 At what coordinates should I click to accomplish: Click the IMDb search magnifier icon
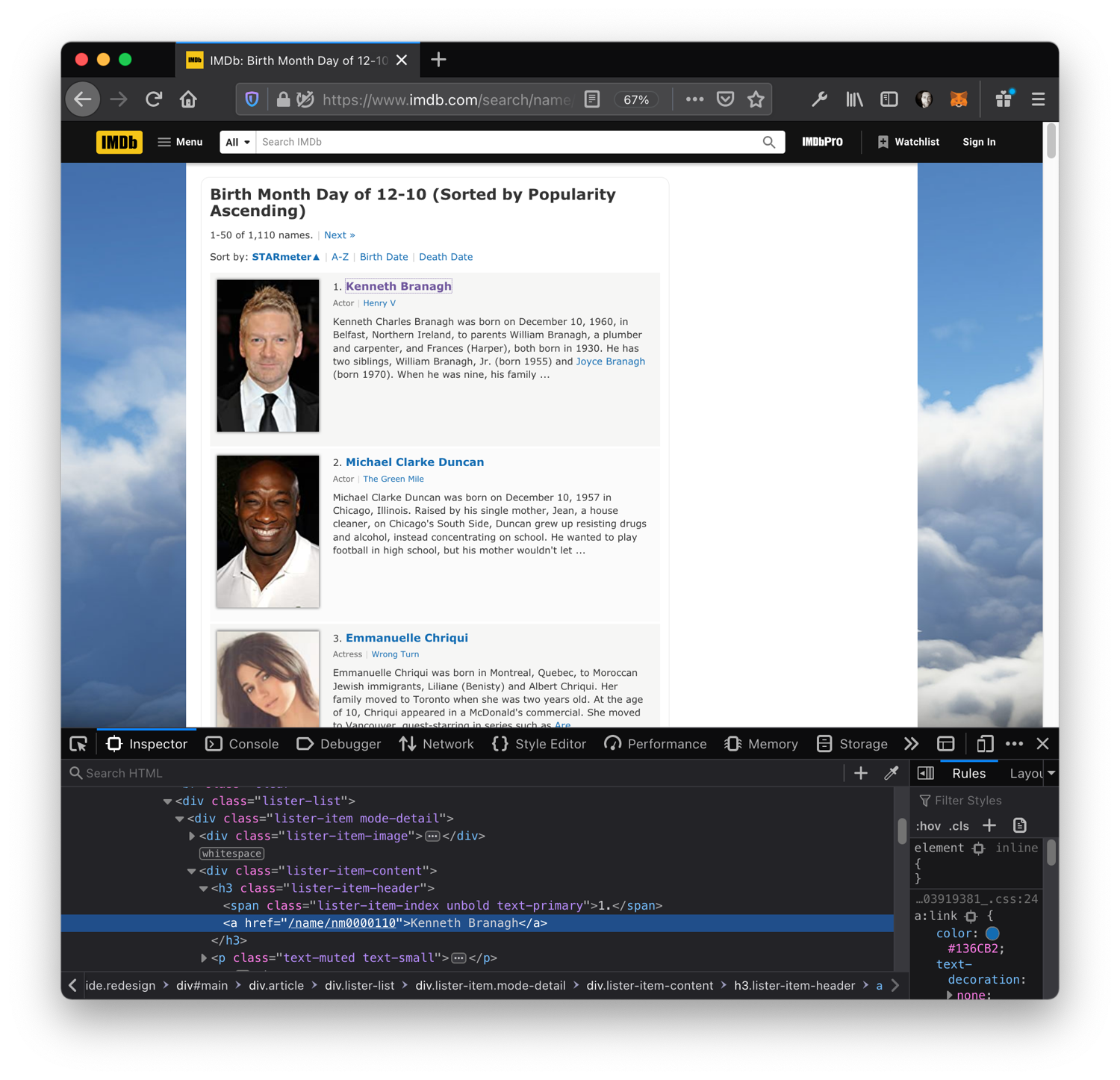(768, 142)
